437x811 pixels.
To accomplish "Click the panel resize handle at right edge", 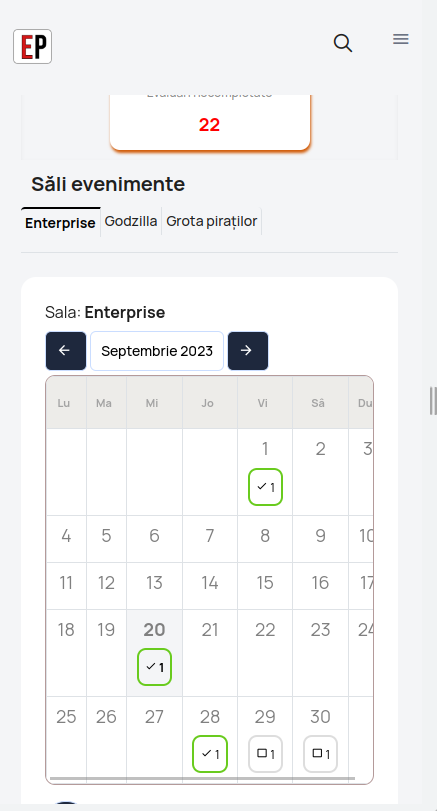I will [433, 400].
